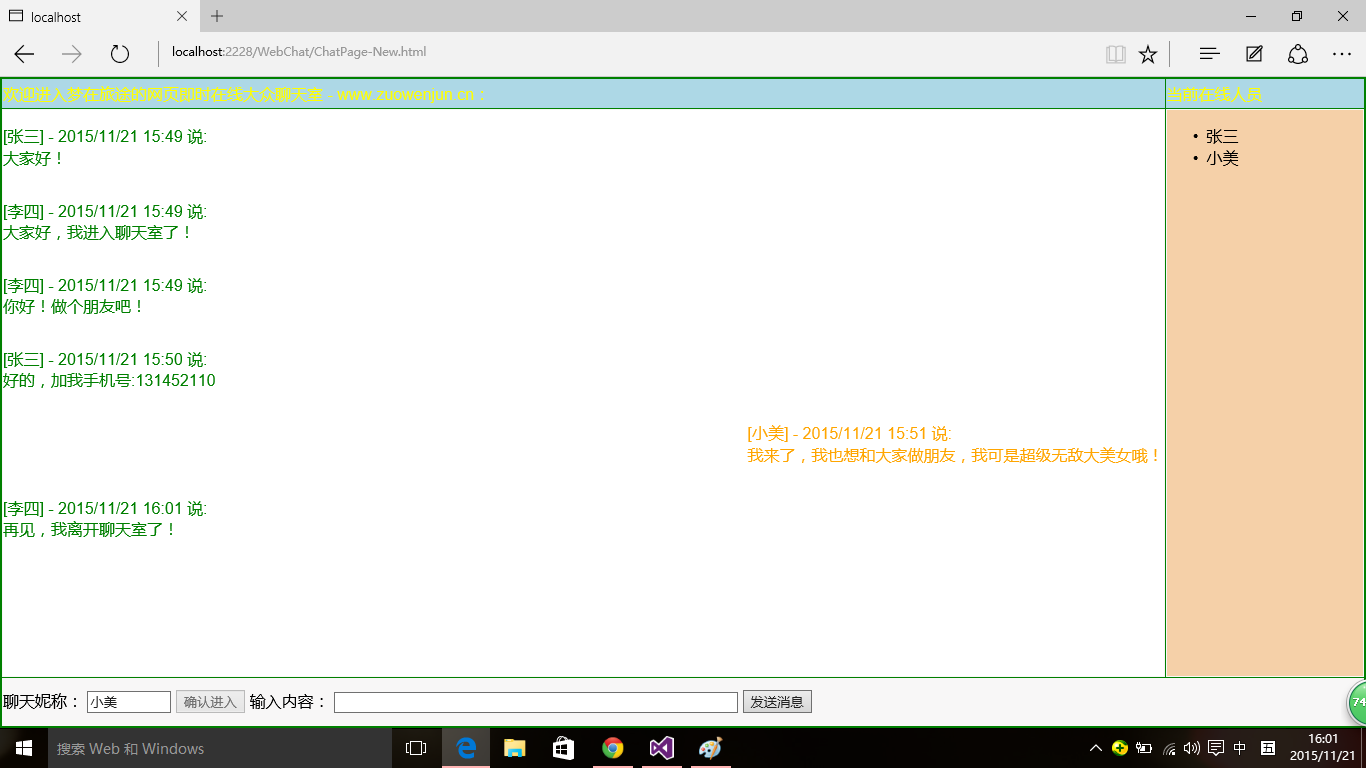The height and width of the screenshot is (768, 1366).
Task: Open the volume control in the tray
Action: pyautogui.click(x=1192, y=748)
